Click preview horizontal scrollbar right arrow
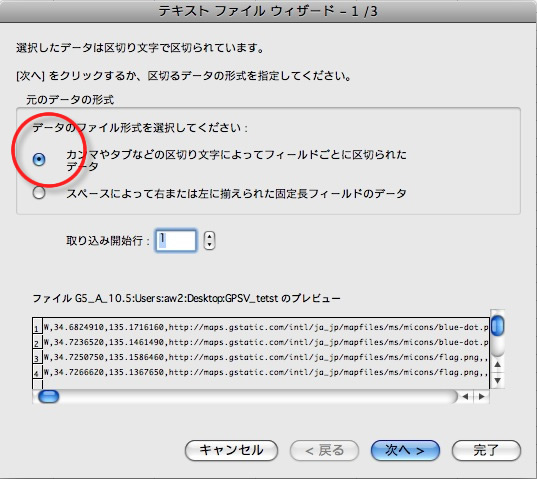 coord(482,397)
